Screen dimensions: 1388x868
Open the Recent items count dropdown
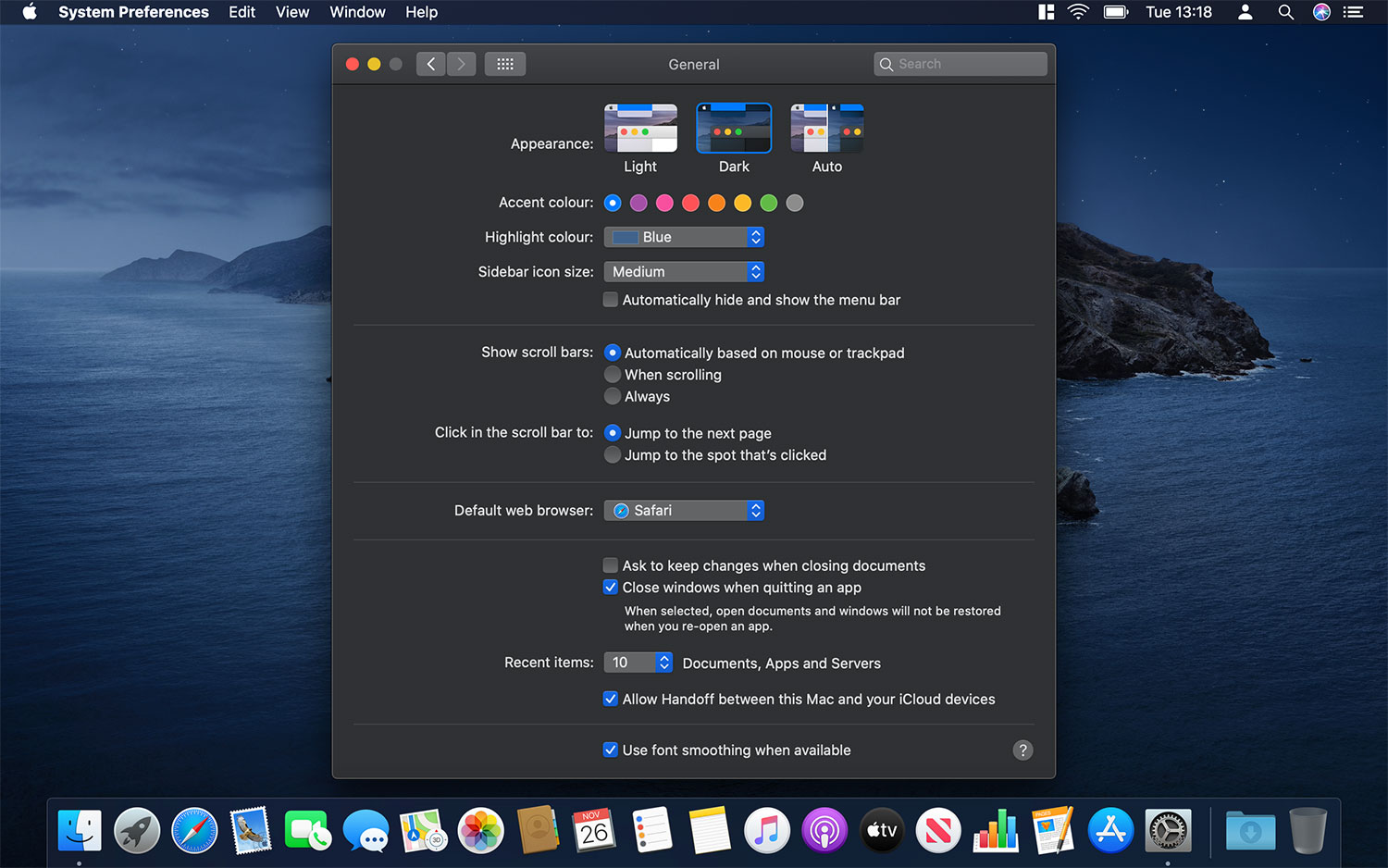tap(638, 662)
